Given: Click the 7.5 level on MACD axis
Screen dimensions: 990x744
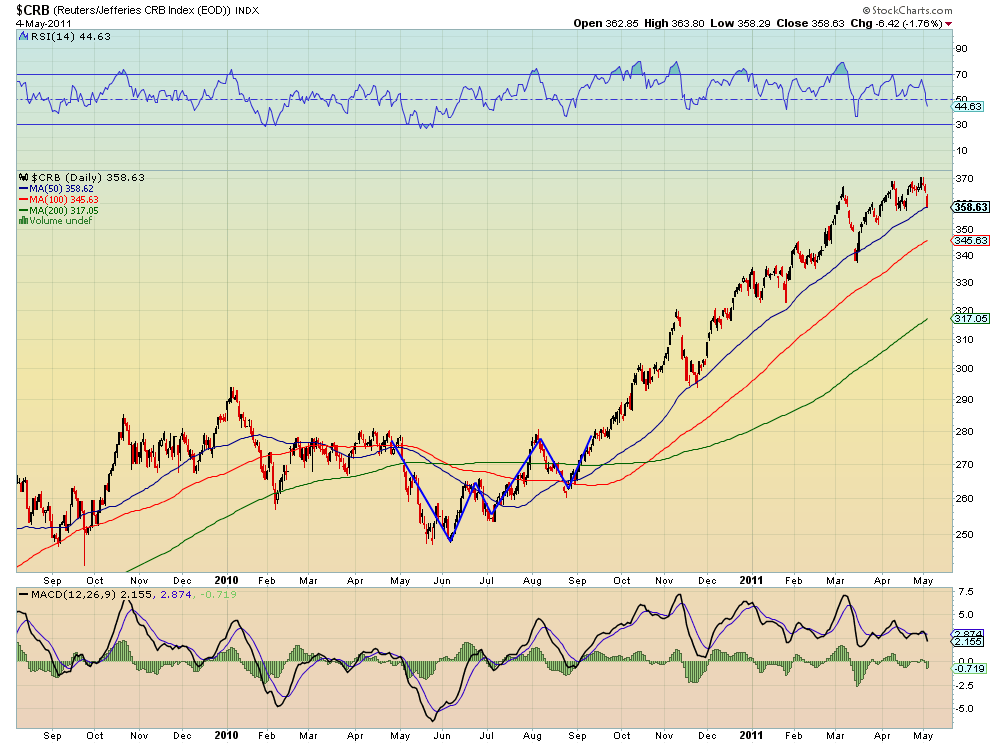Looking at the screenshot, I should click(x=965, y=592).
